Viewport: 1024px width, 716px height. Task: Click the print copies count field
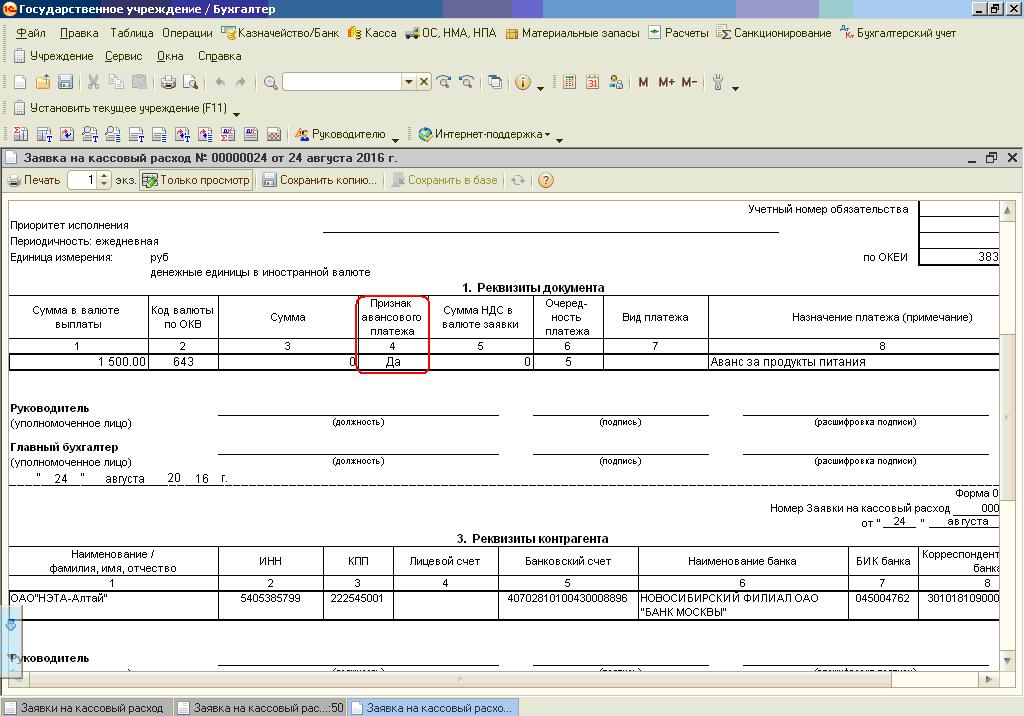click(x=82, y=181)
